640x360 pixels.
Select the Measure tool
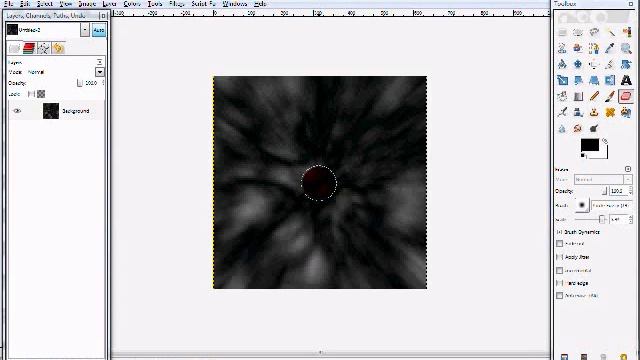click(562, 64)
